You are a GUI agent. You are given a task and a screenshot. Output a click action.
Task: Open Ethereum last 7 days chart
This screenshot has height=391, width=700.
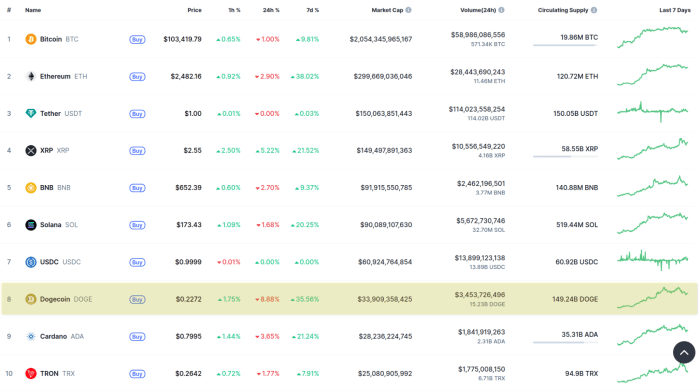point(653,74)
